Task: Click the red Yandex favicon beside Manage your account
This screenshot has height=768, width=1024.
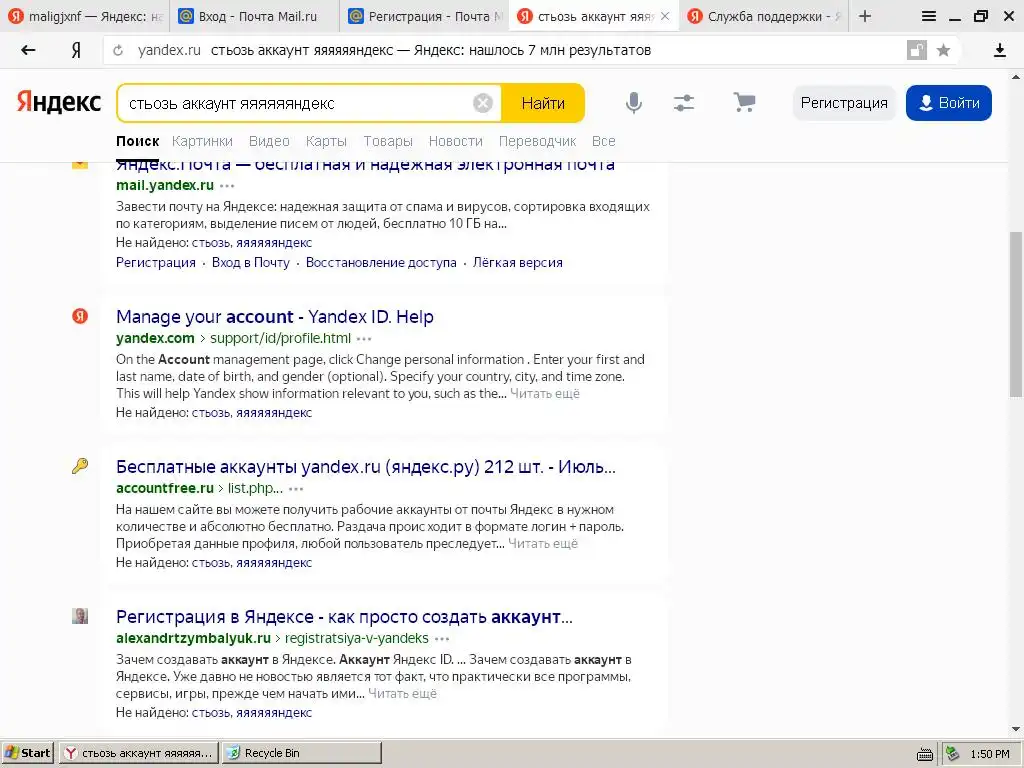Action: coord(80,317)
